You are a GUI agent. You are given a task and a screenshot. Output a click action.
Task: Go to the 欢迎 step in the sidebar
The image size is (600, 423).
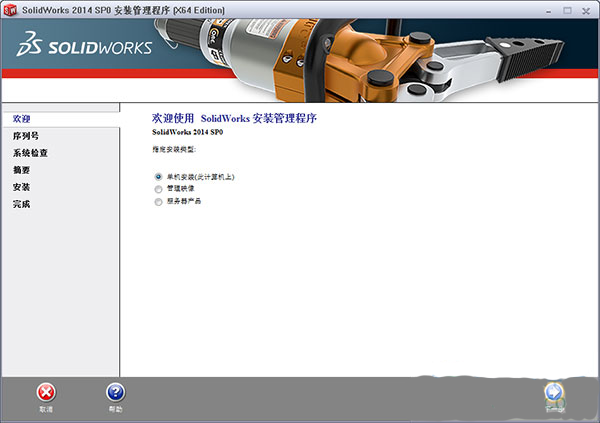[x=21, y=119]
